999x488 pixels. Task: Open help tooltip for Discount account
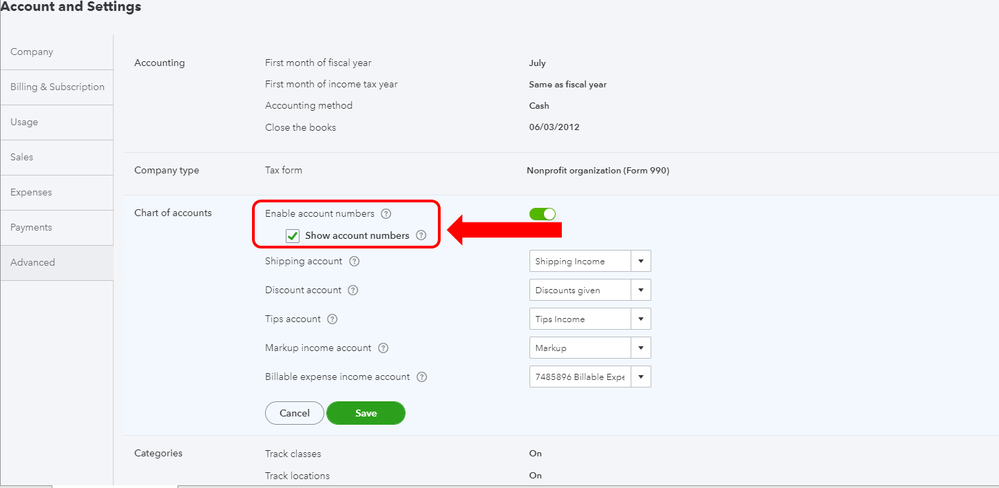(354, 291)
